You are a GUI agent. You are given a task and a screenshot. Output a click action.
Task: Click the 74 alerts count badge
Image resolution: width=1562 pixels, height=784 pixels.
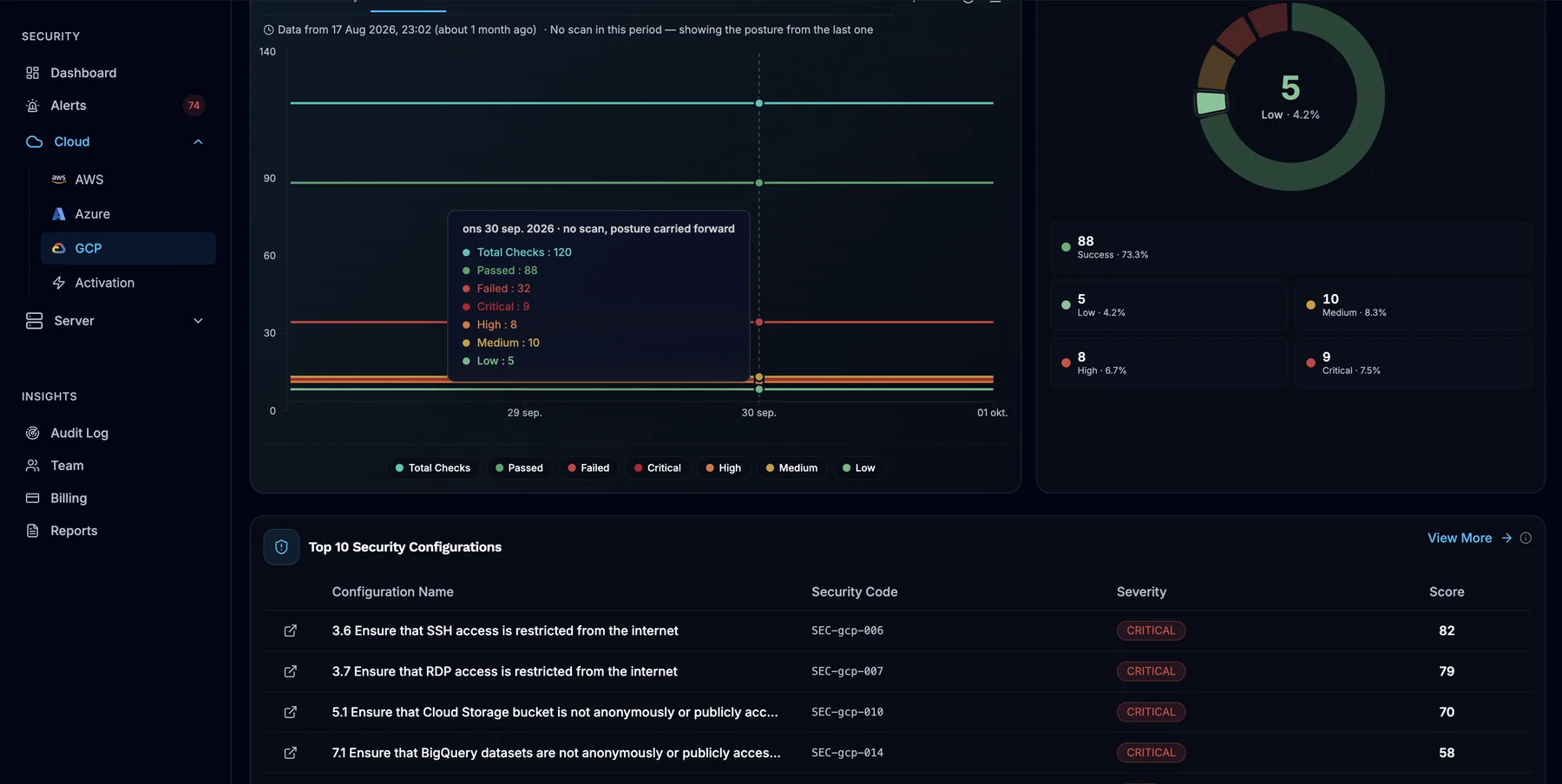pyautogui.click(x=194, y=106)
